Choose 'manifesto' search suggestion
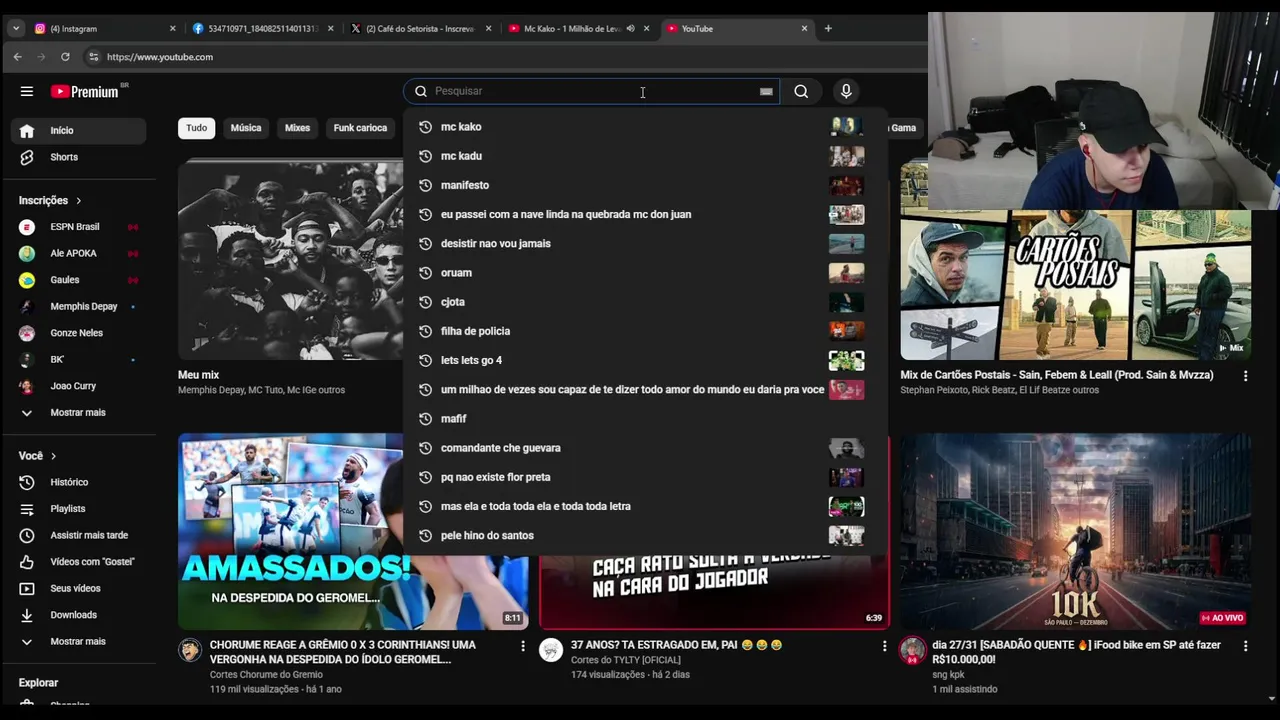Screen dimensions: 1280x720 (x=645, y=185)
